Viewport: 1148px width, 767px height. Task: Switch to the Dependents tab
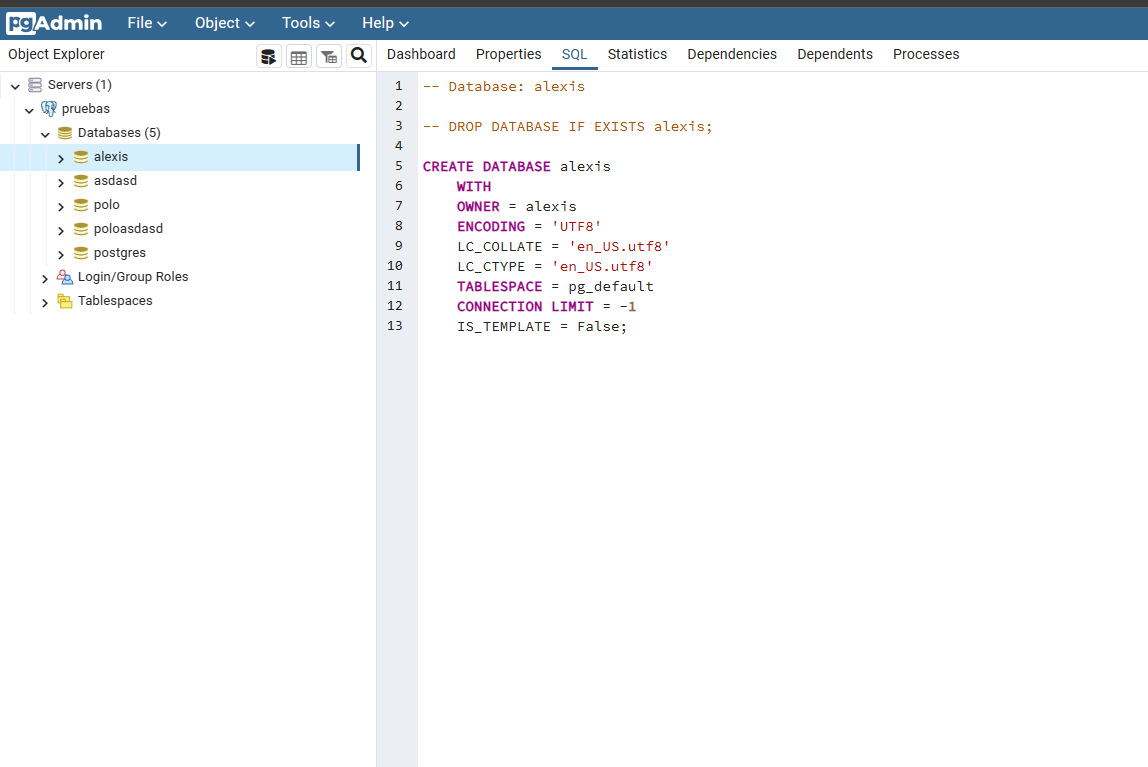pyautogui.click(x=835, y=54)
